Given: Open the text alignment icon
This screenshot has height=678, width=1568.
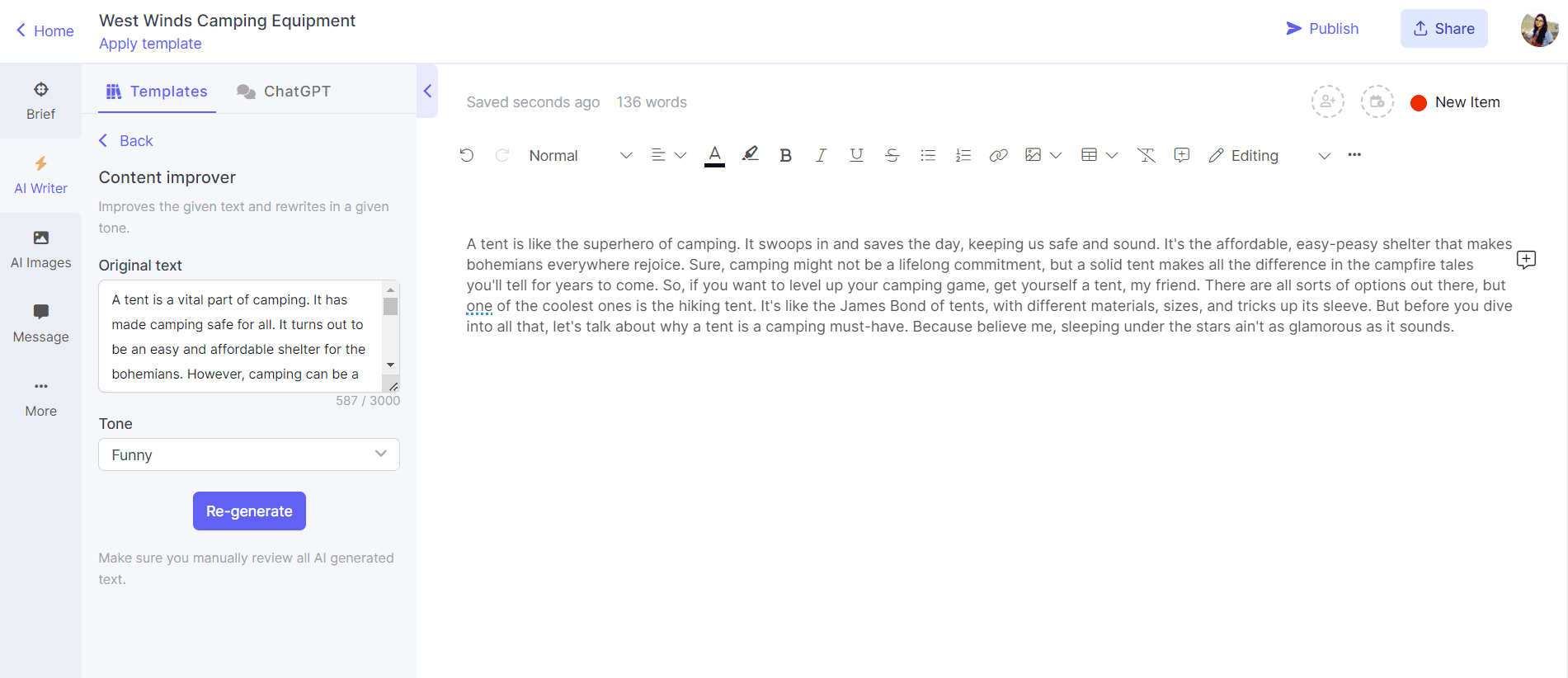Looking at the screenshot, I should tap(658, 155).
